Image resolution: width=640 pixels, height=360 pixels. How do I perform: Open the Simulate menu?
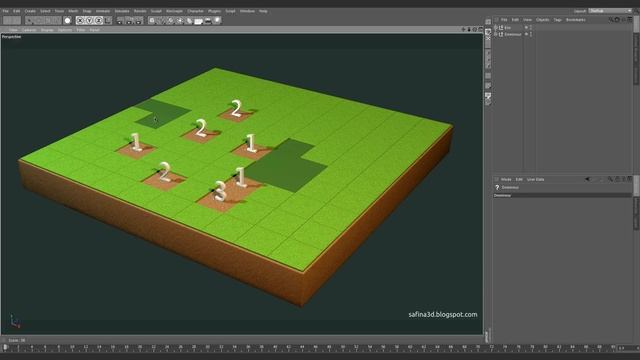coord(122,11)
